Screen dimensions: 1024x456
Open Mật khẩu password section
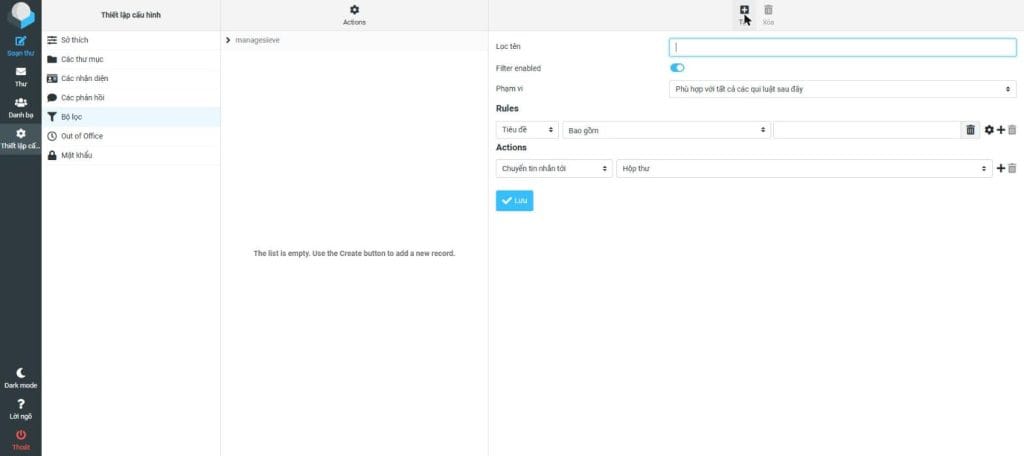tap(131, 155)
